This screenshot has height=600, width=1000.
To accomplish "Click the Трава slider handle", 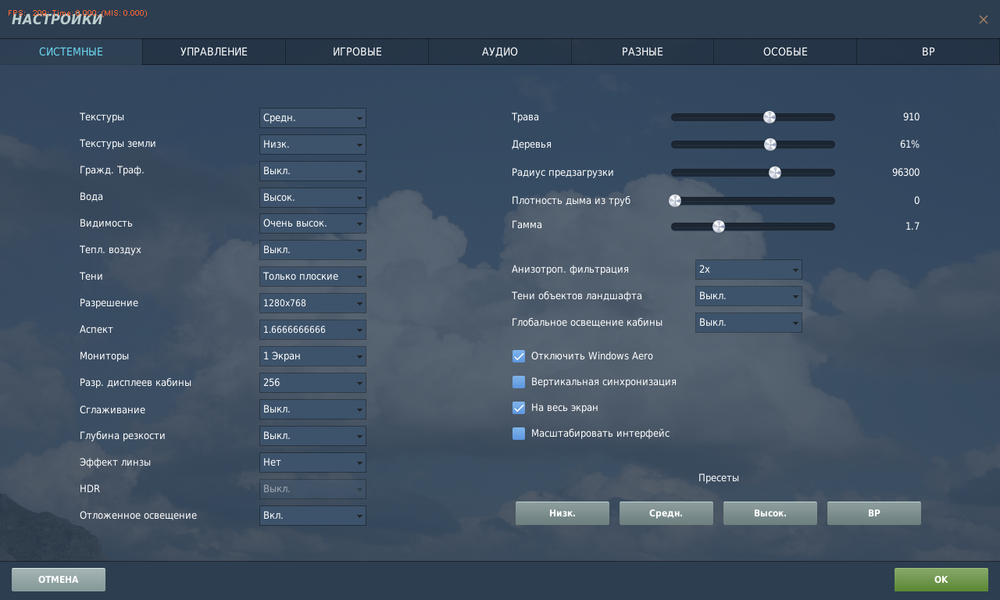I will click(x=770, y=117).
